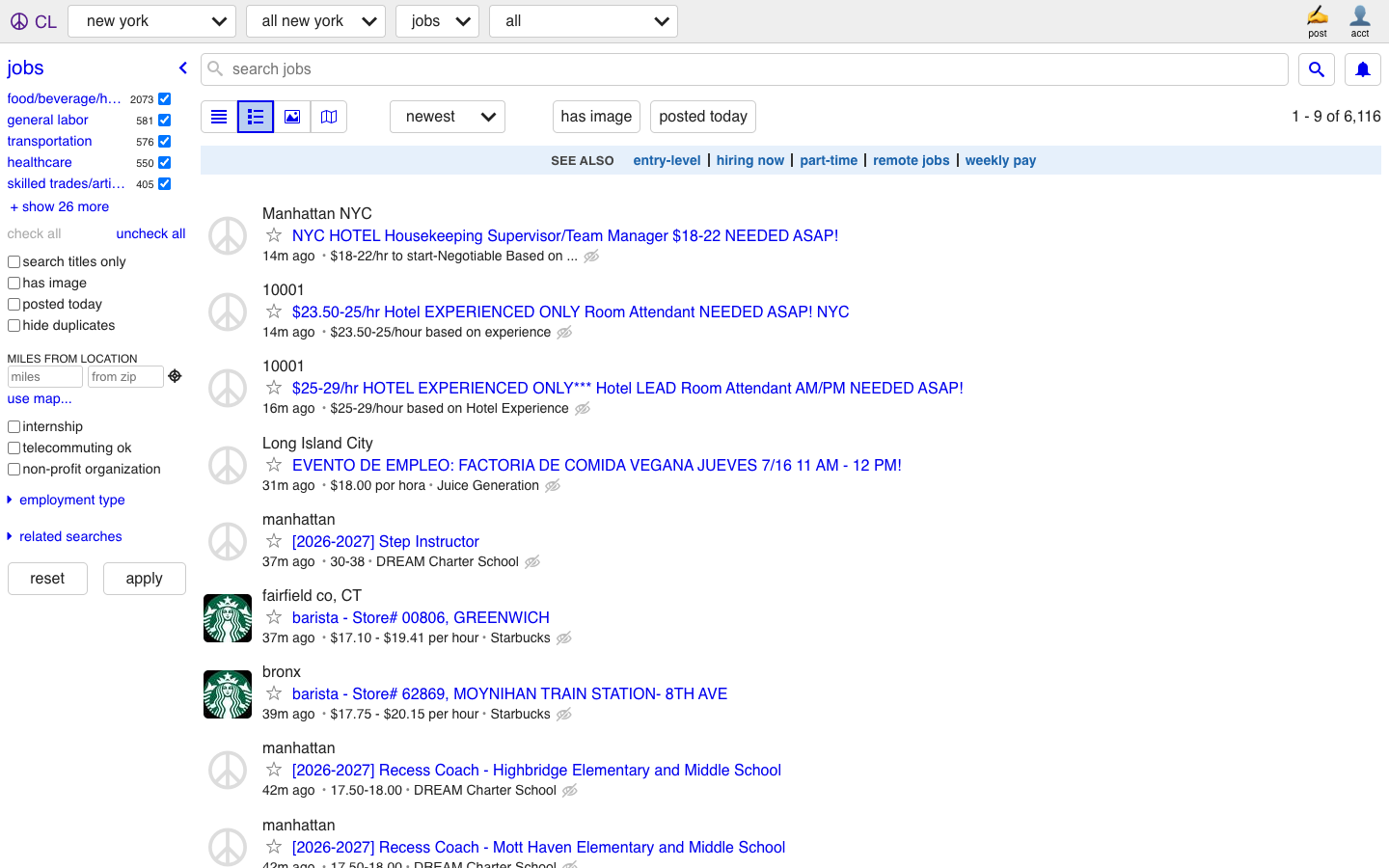Collapse the sidebar with the left chevron

tap(182, 68)
